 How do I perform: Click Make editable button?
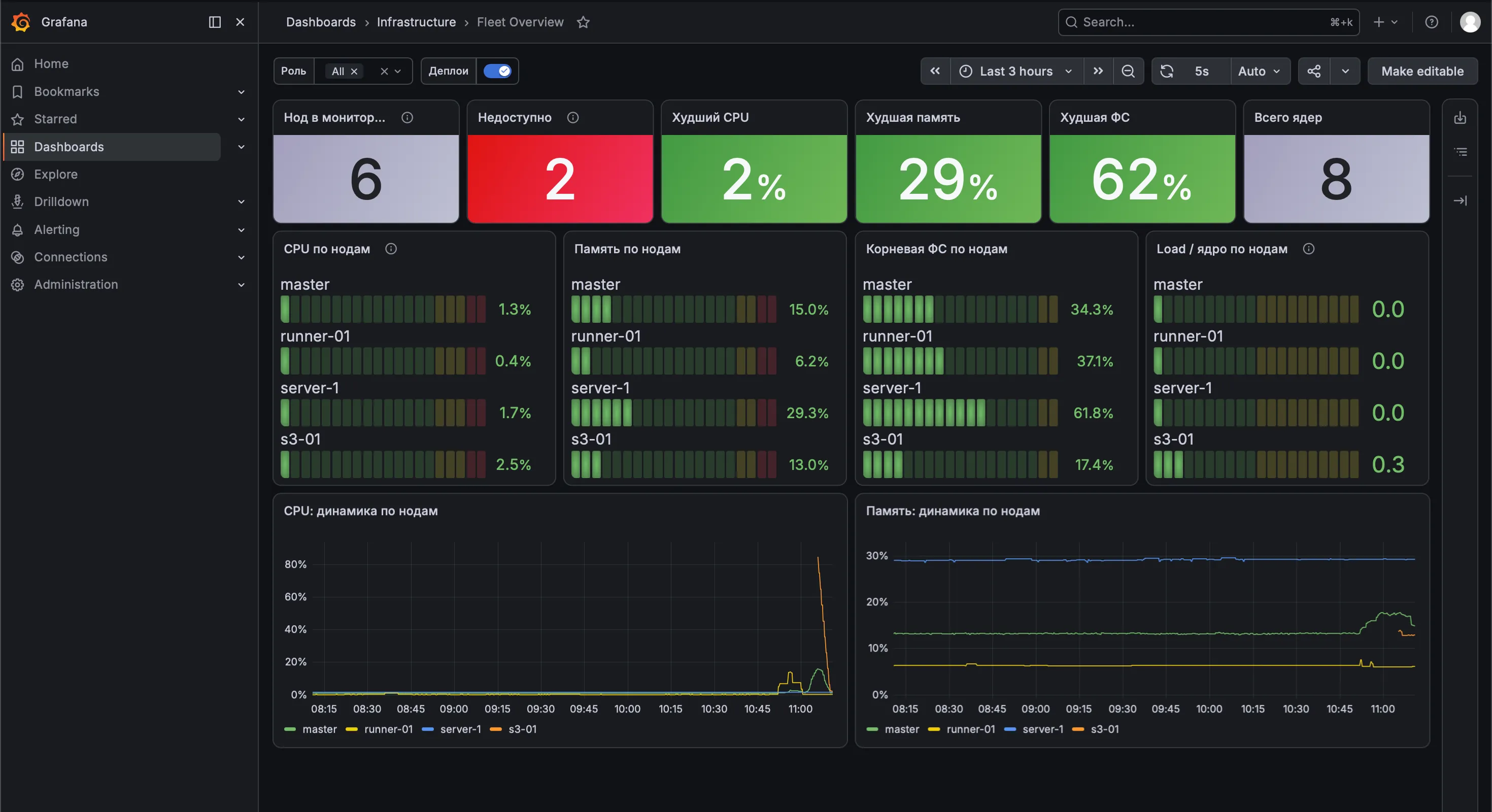click(x=1422, y=71)
